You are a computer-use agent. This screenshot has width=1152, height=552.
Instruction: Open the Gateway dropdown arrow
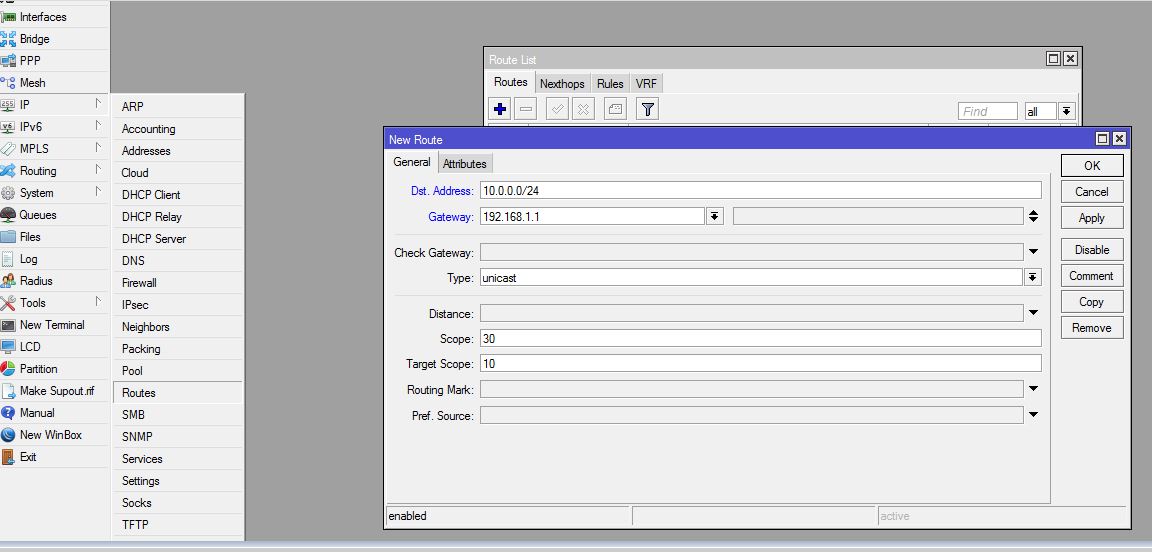(x=715, y=216)
